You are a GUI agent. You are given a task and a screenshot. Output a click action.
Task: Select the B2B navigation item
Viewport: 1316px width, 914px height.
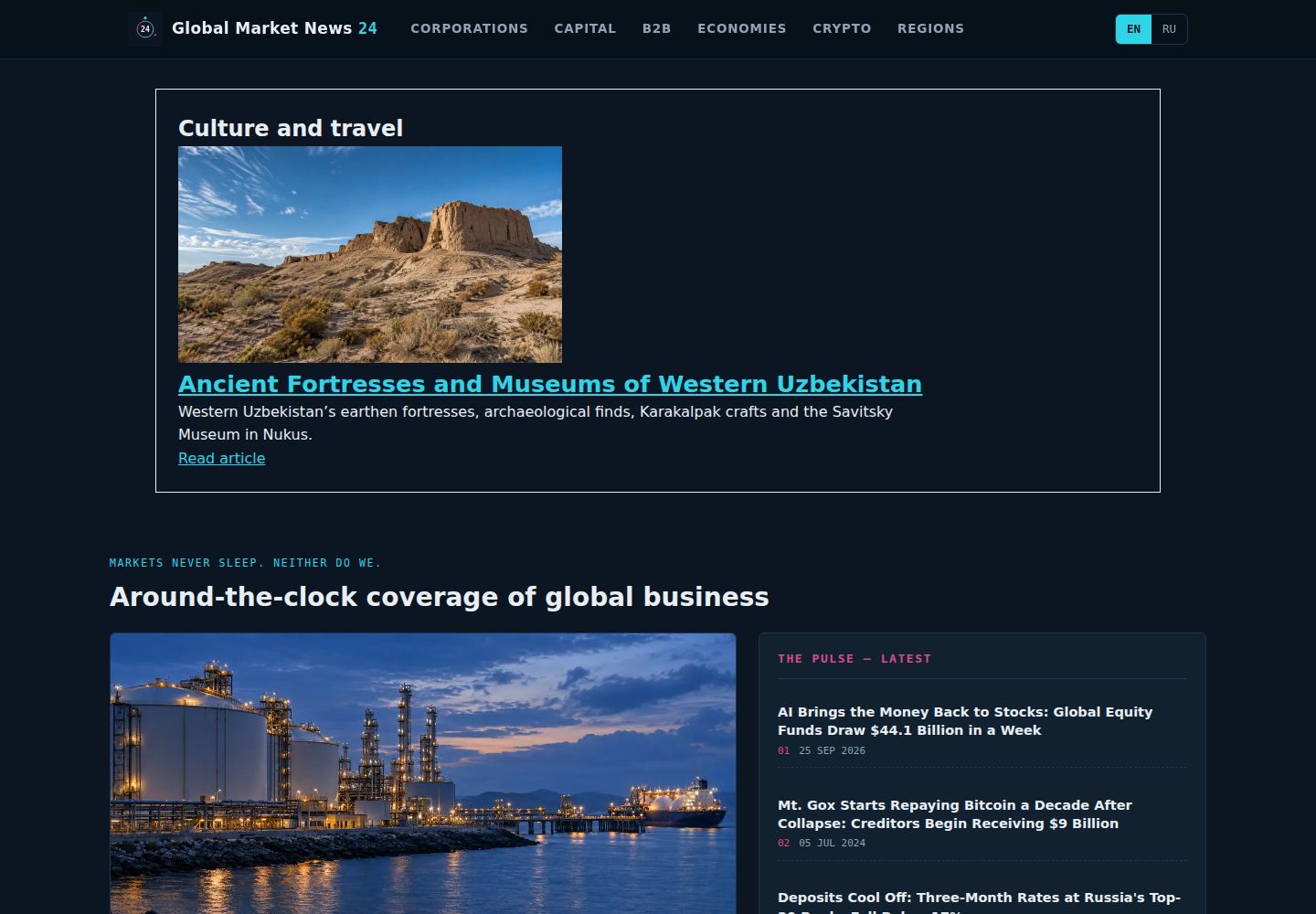[656, 29]
